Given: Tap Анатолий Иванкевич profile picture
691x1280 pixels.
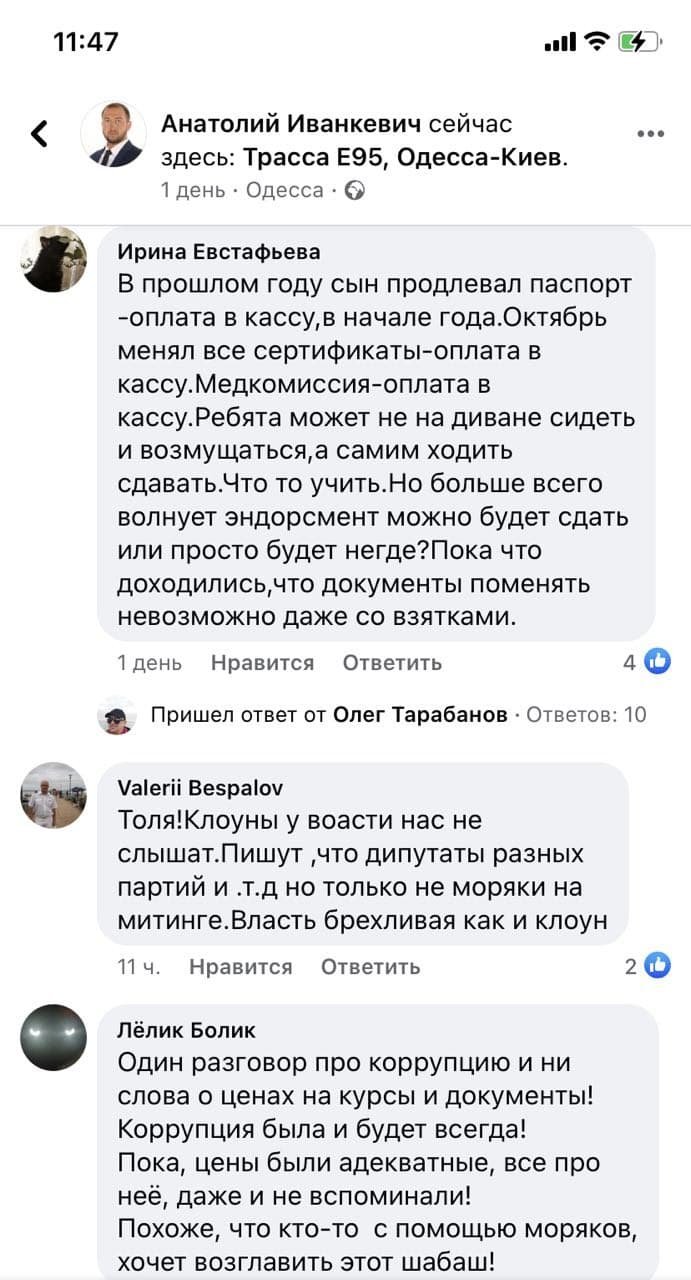Looking at the screenshot, I should pyautogui.click(x=110, y=134).
